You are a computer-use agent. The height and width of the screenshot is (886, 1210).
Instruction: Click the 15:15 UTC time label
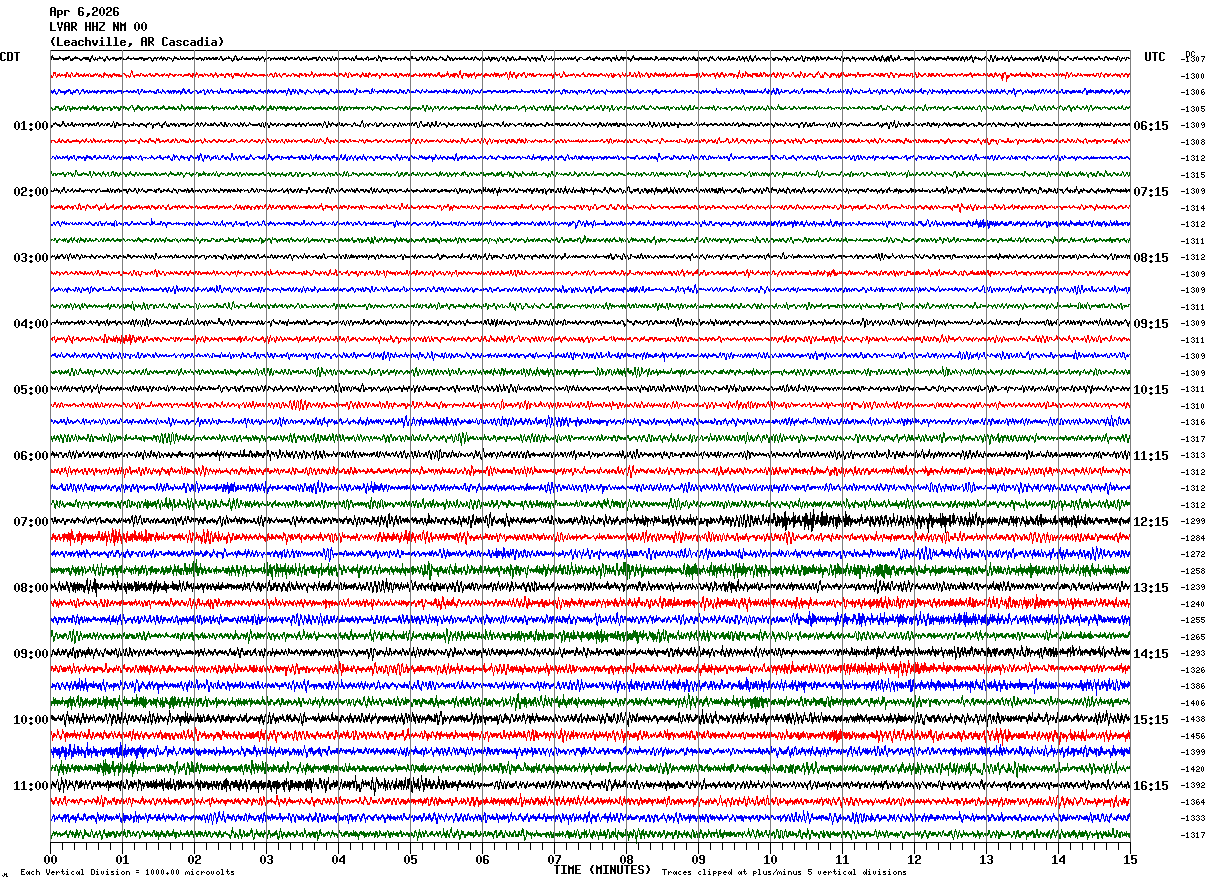[x=1151, y=720]
